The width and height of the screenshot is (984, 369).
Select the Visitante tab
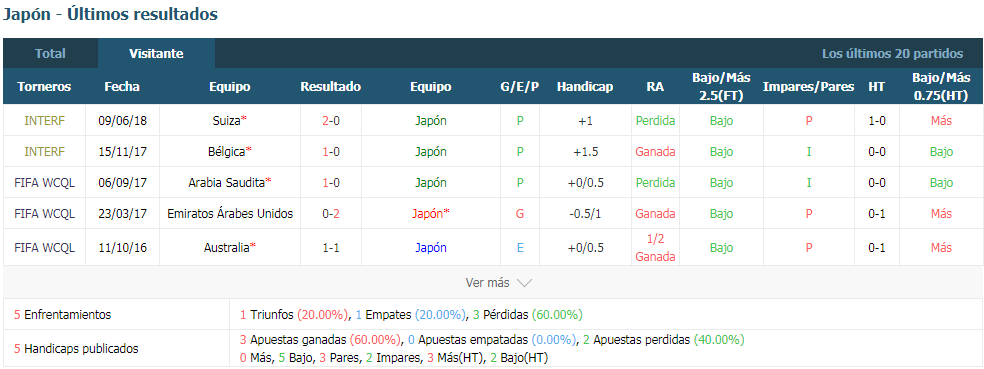pos(156,53)
